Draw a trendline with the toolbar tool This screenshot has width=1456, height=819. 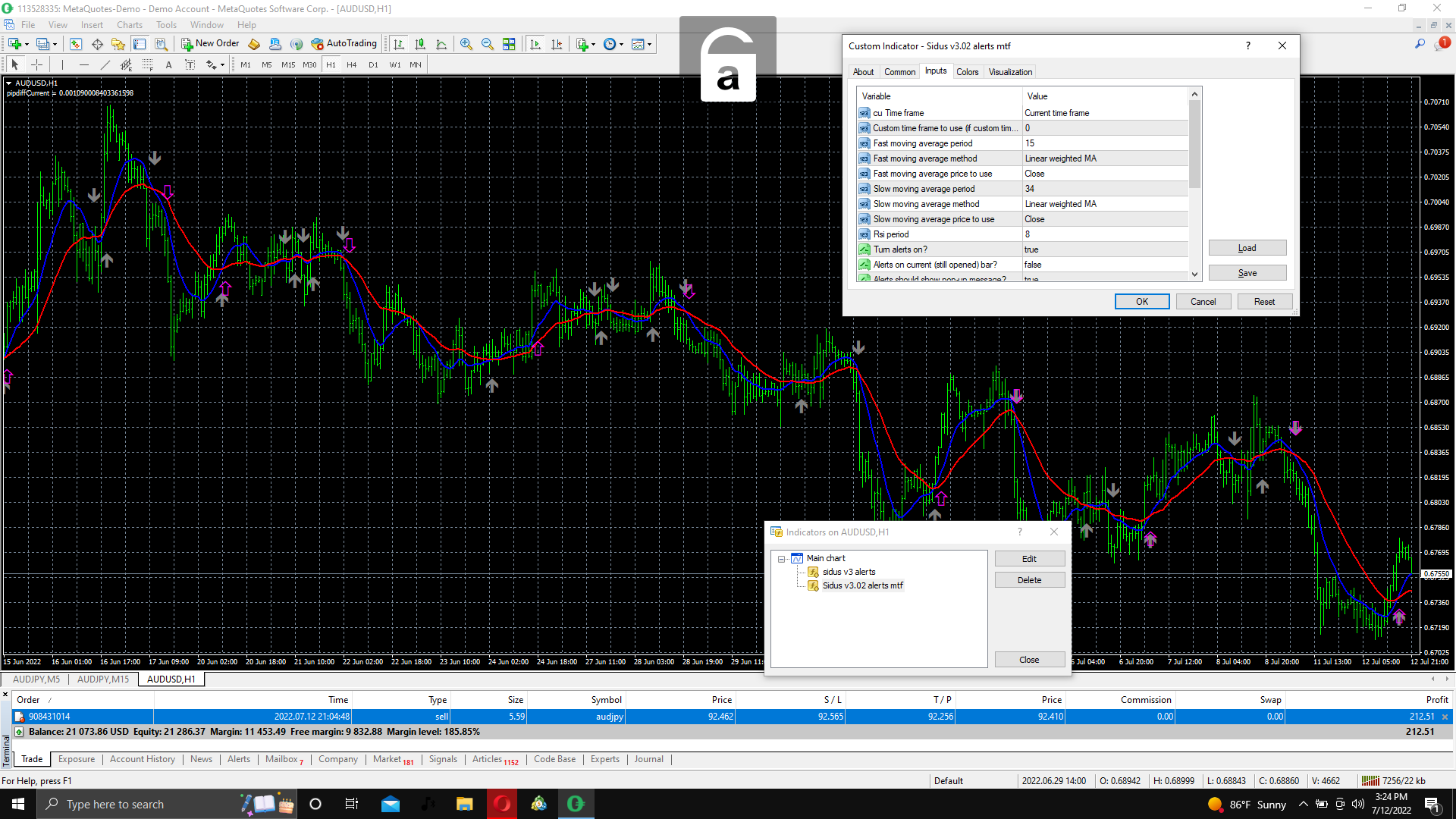click(105, 64)
